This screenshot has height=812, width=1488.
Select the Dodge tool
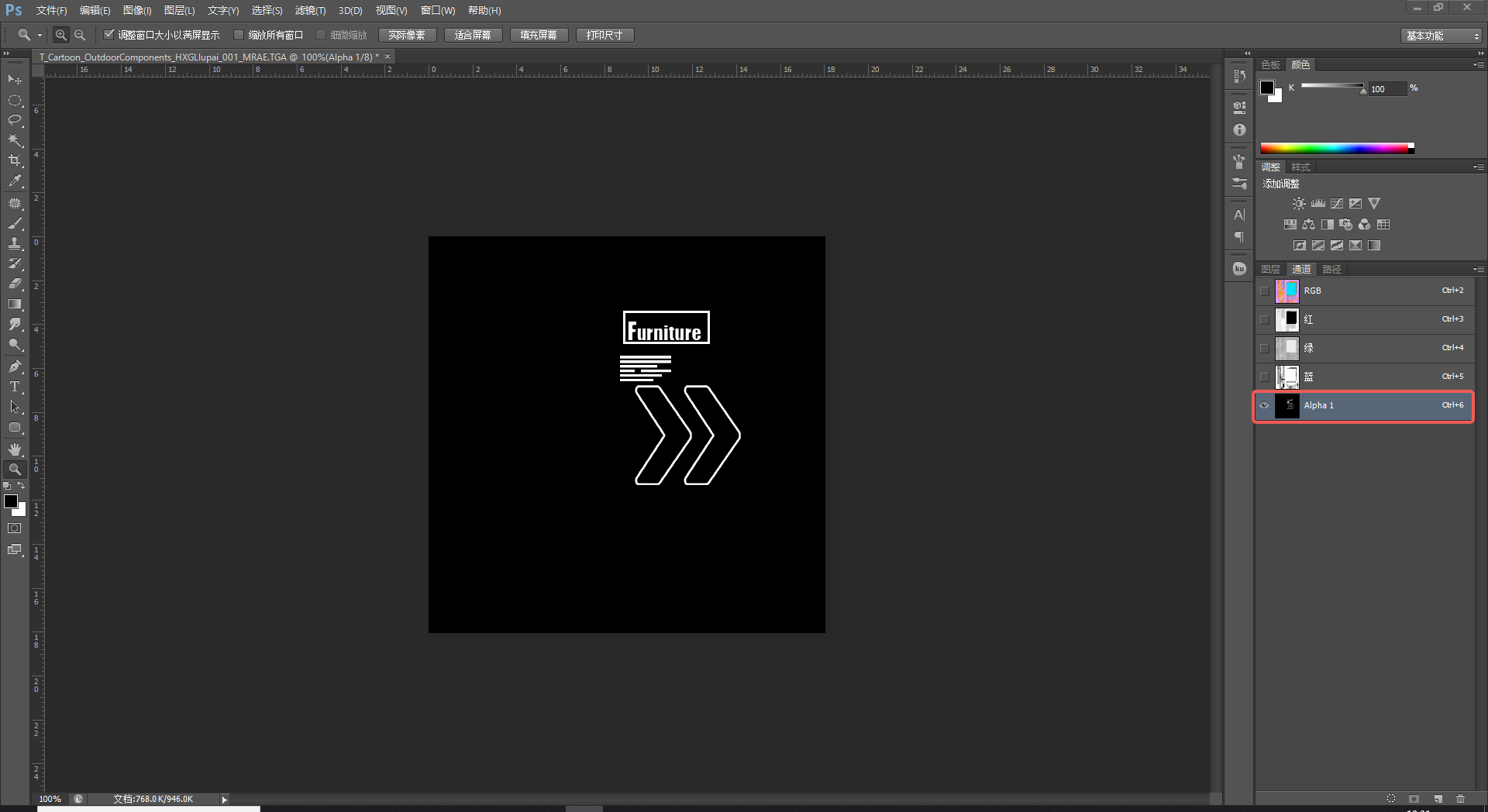[x=15, y=344]
